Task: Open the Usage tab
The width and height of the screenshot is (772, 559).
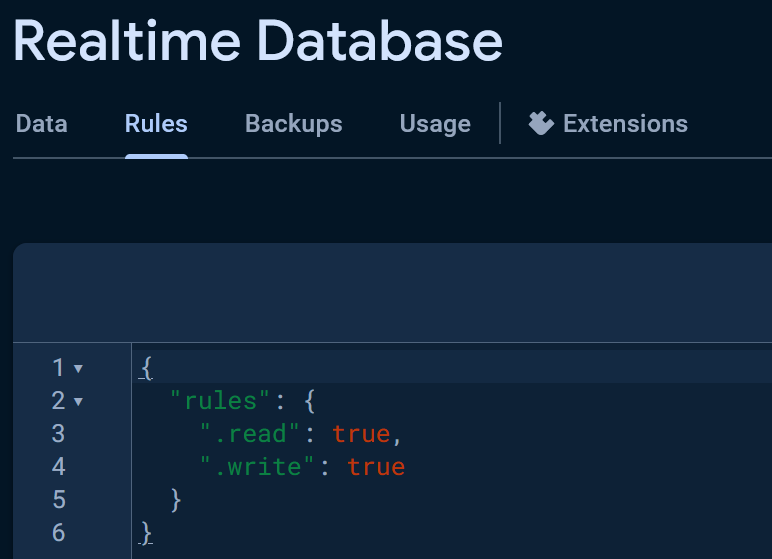Action: pyautogui.click(x=435, y=124)
